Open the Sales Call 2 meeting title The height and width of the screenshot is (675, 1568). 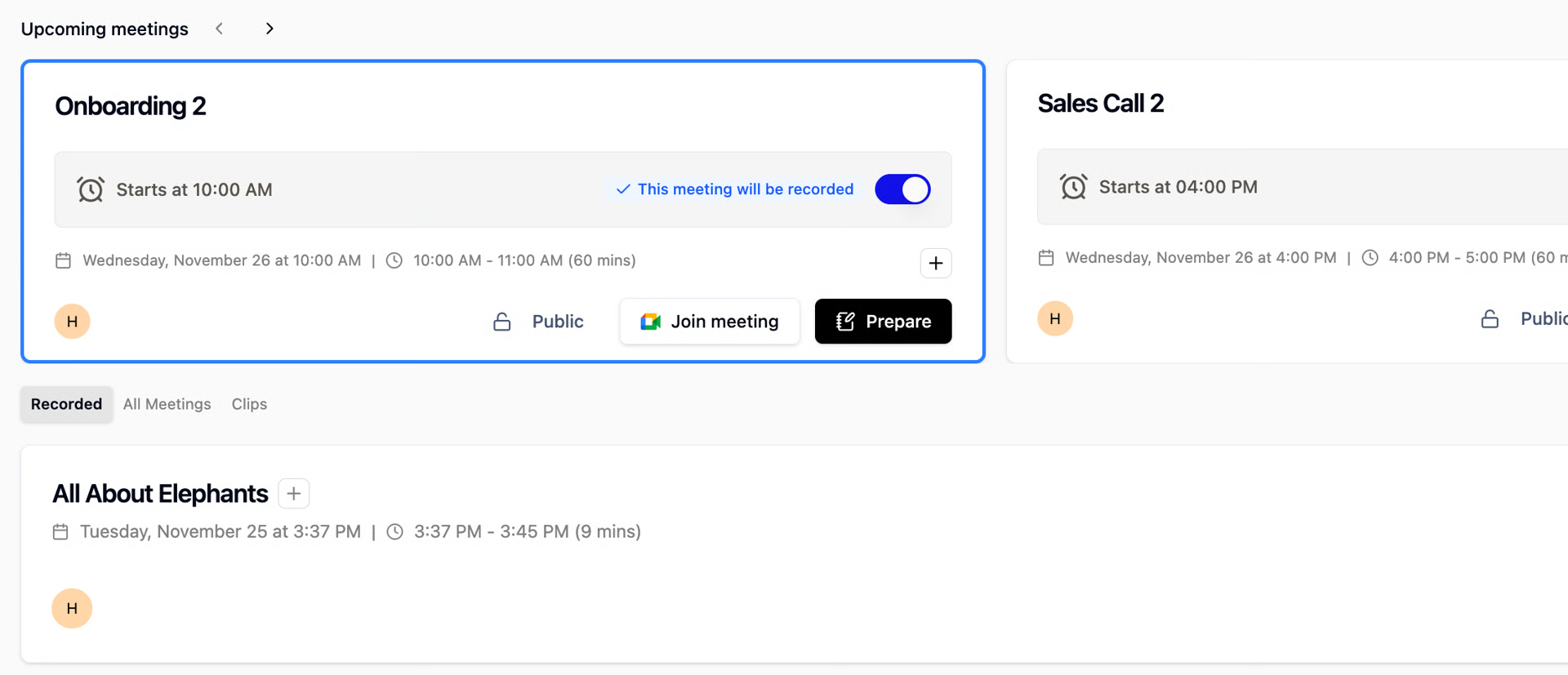click(x=1101, y=104)
